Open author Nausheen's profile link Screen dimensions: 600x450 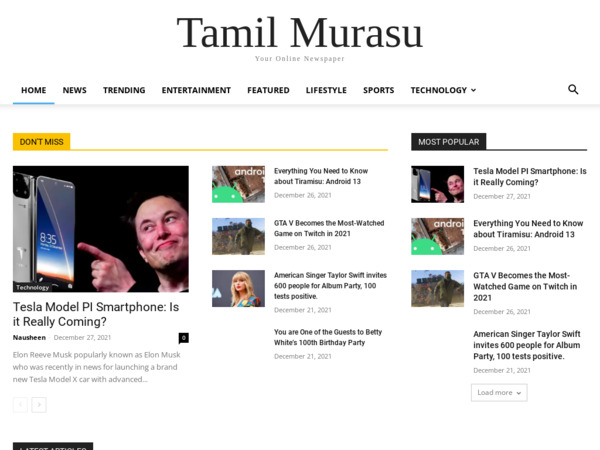click(x=29, y=338)
